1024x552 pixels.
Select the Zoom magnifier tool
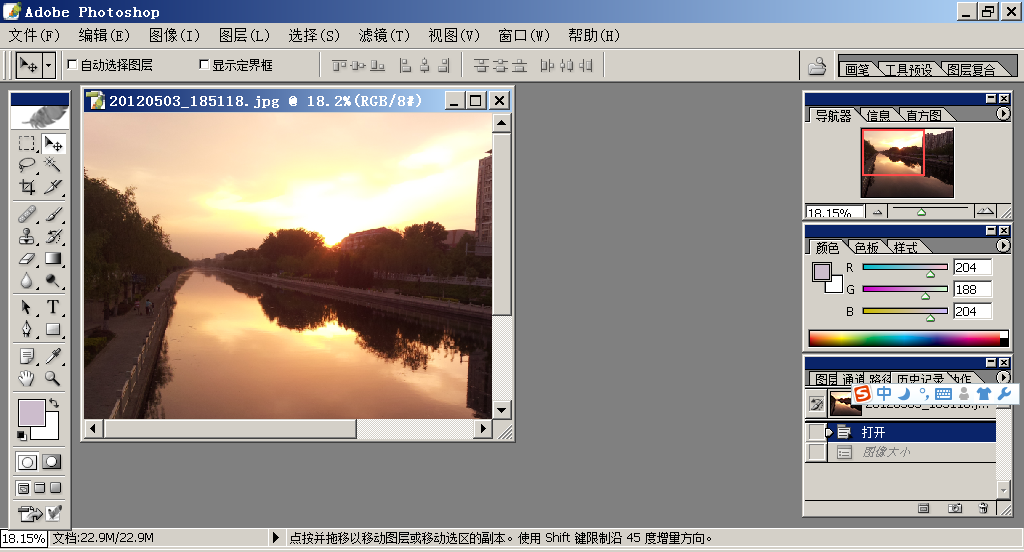(53, 379)
